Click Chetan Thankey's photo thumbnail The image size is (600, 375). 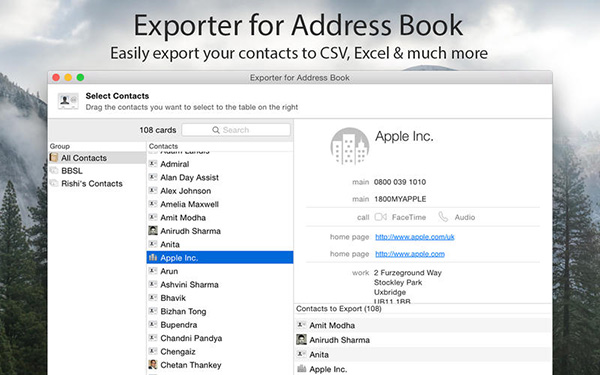click(x=153, y=364)
